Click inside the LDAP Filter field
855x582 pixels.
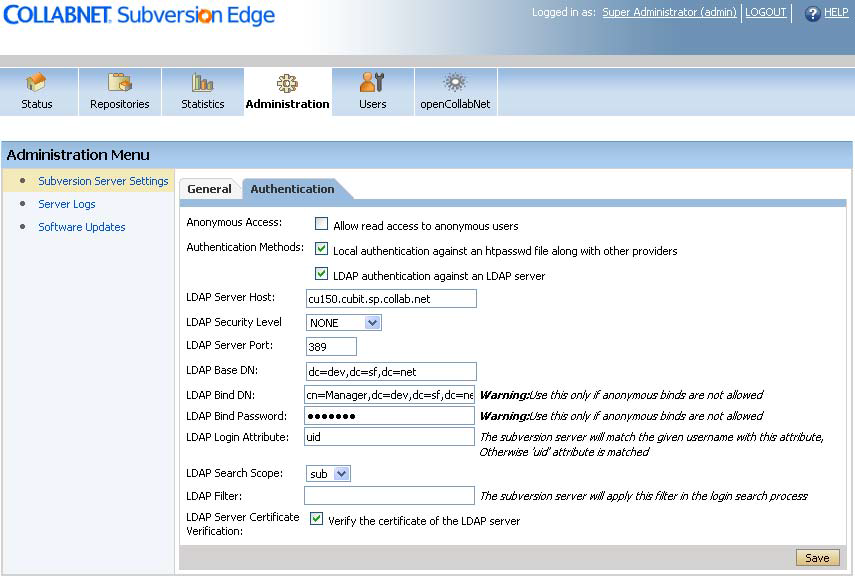390,495
